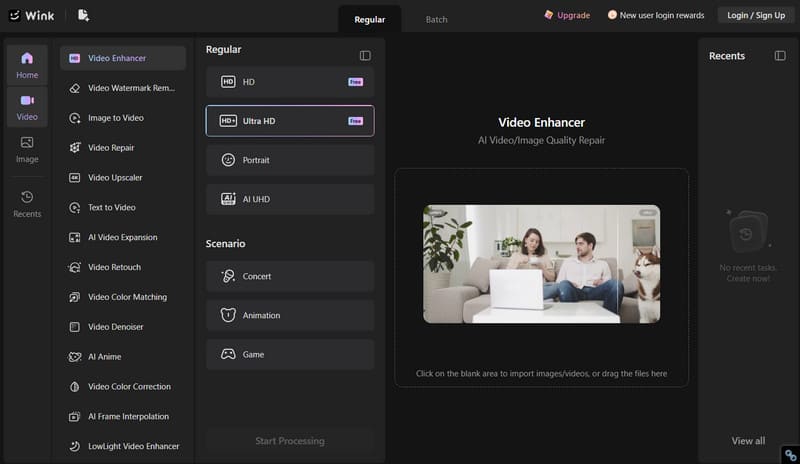
Task: Choose the Video Upscaler tool
Action: [122, 178]
